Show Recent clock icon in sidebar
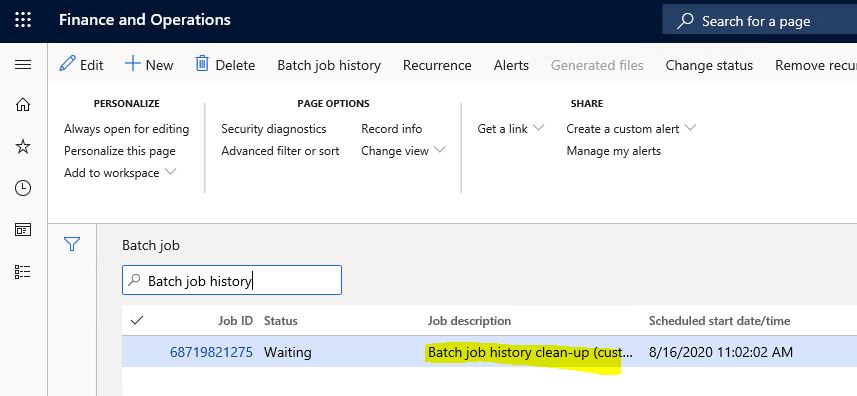 tap(23, 188)
